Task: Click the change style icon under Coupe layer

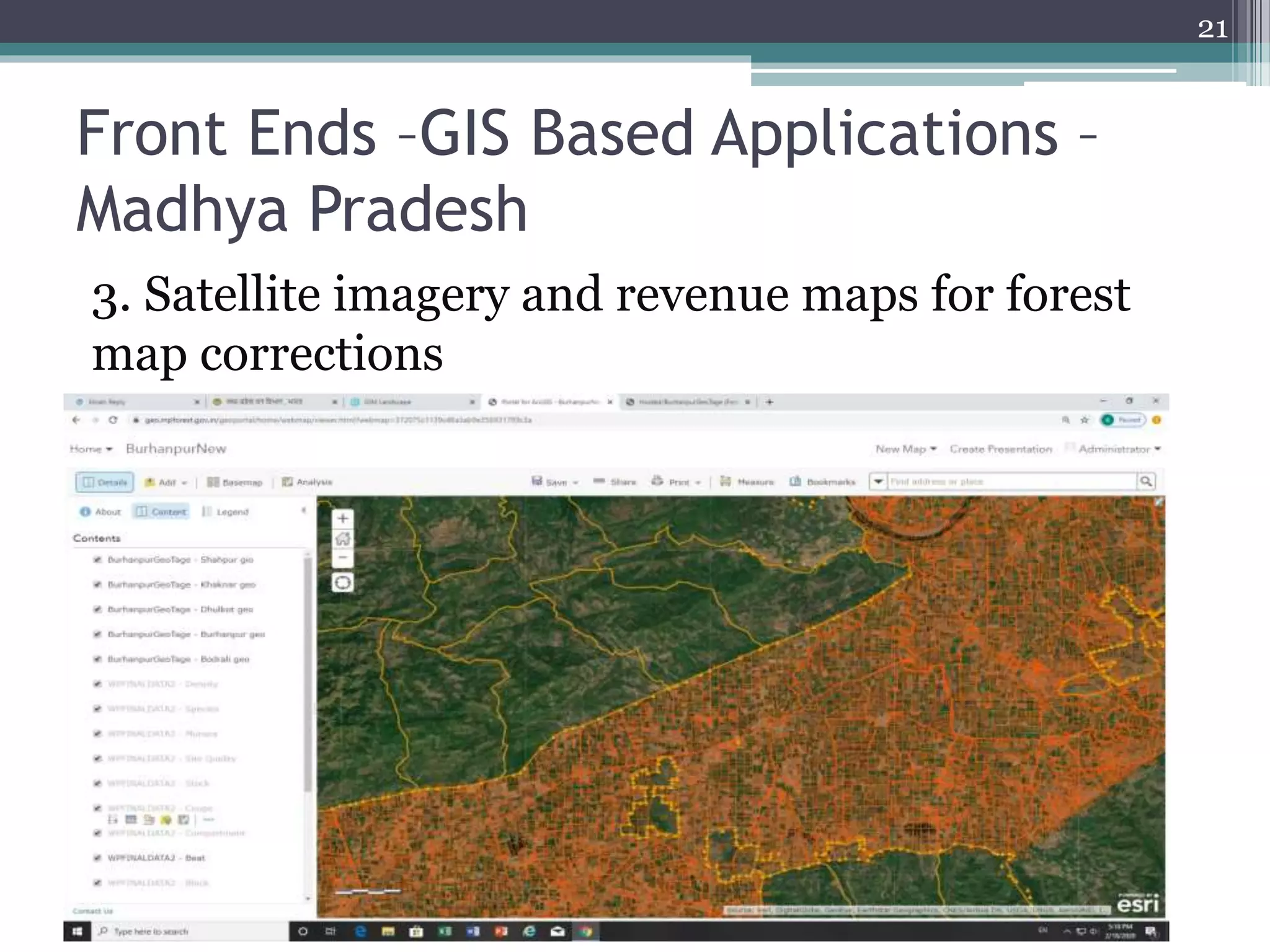Action: (x=148, y=819)
